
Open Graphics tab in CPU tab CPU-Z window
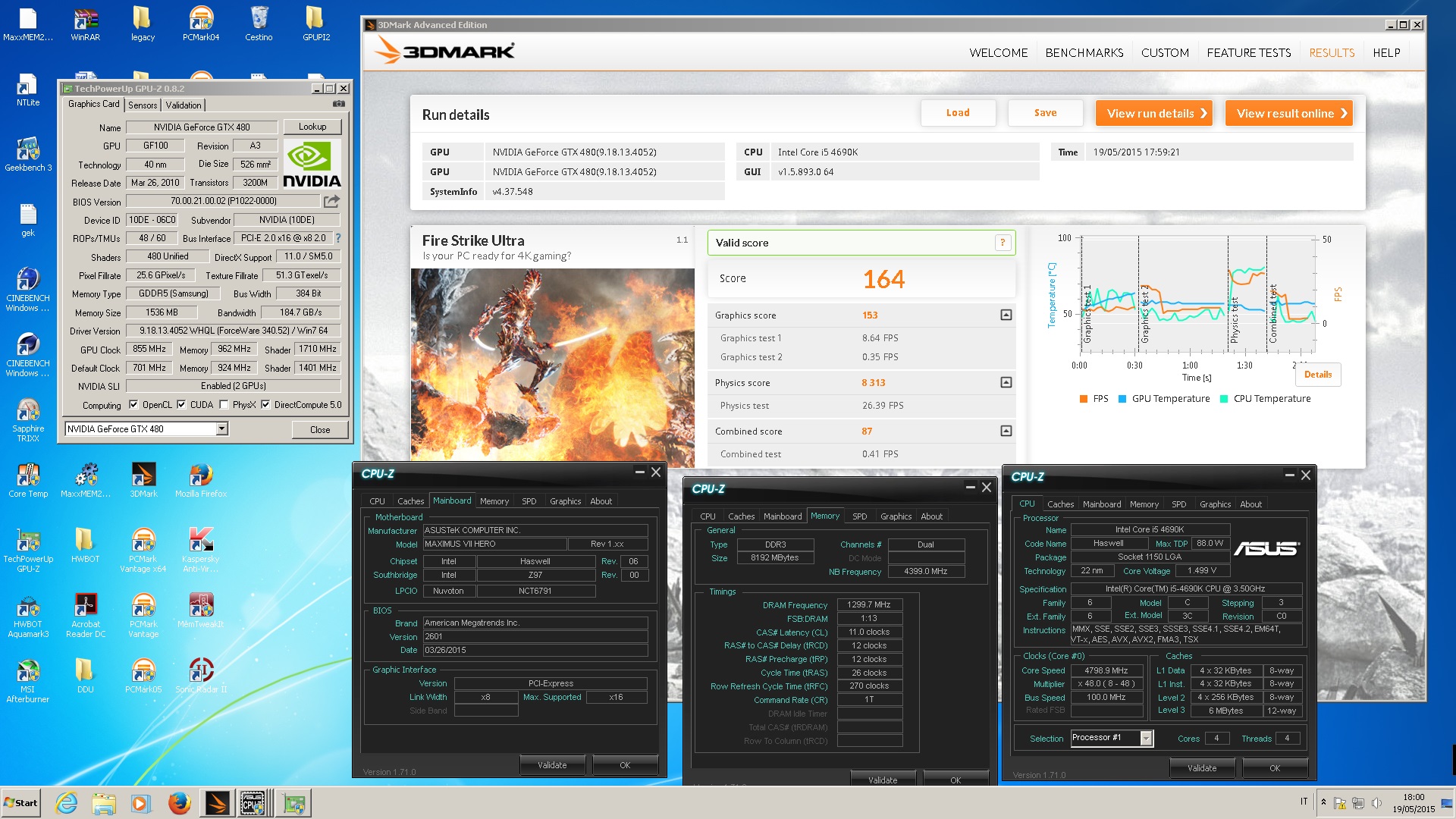[1215, 504]
